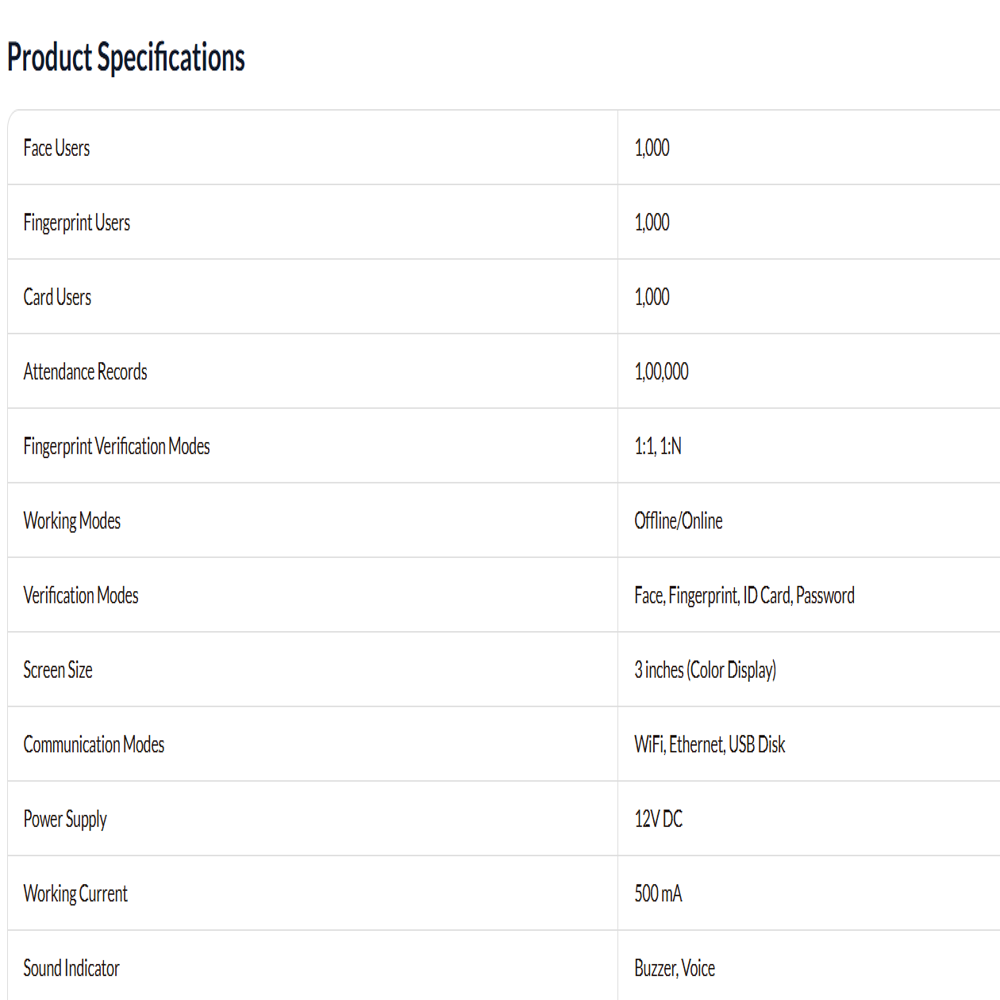Select the 12V DC value

point(658,820)
